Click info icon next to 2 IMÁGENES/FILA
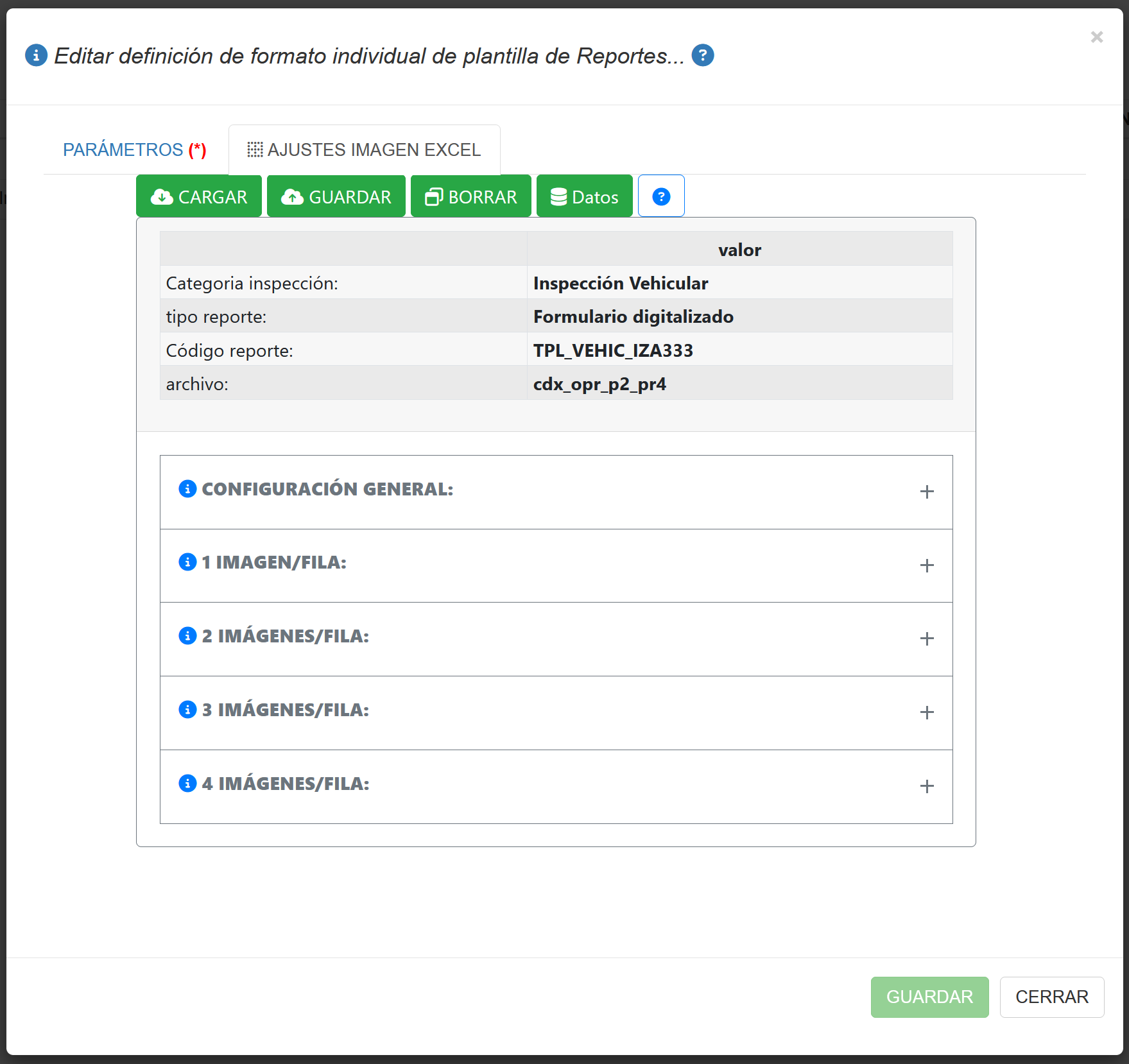The height and width of the screenshot is (1064, 1129). tap(187, 636)
